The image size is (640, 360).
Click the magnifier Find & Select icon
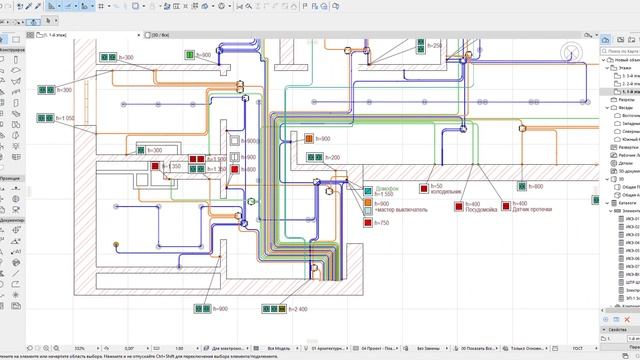point(249,6)
